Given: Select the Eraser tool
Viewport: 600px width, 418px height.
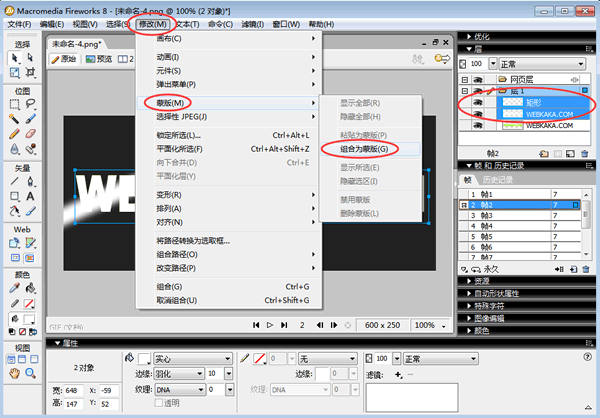Looking at the screenshot, I should tap(30, 134).
